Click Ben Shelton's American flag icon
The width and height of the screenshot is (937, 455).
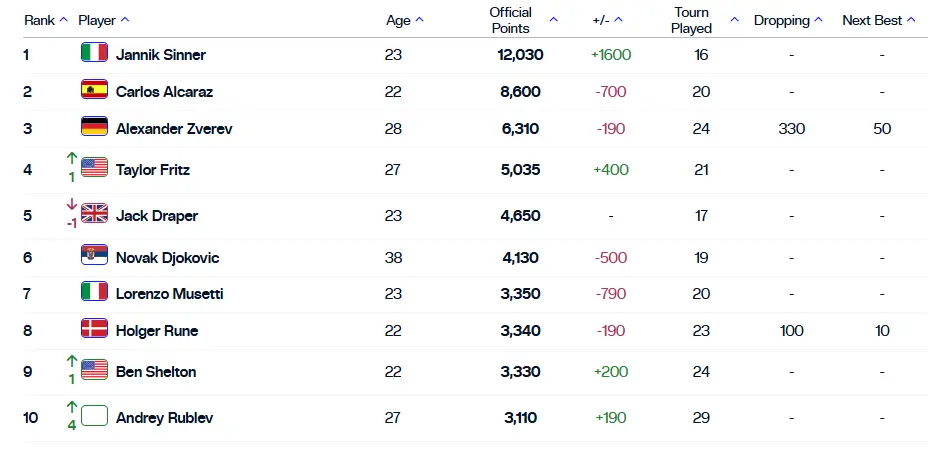coord(94,370)
